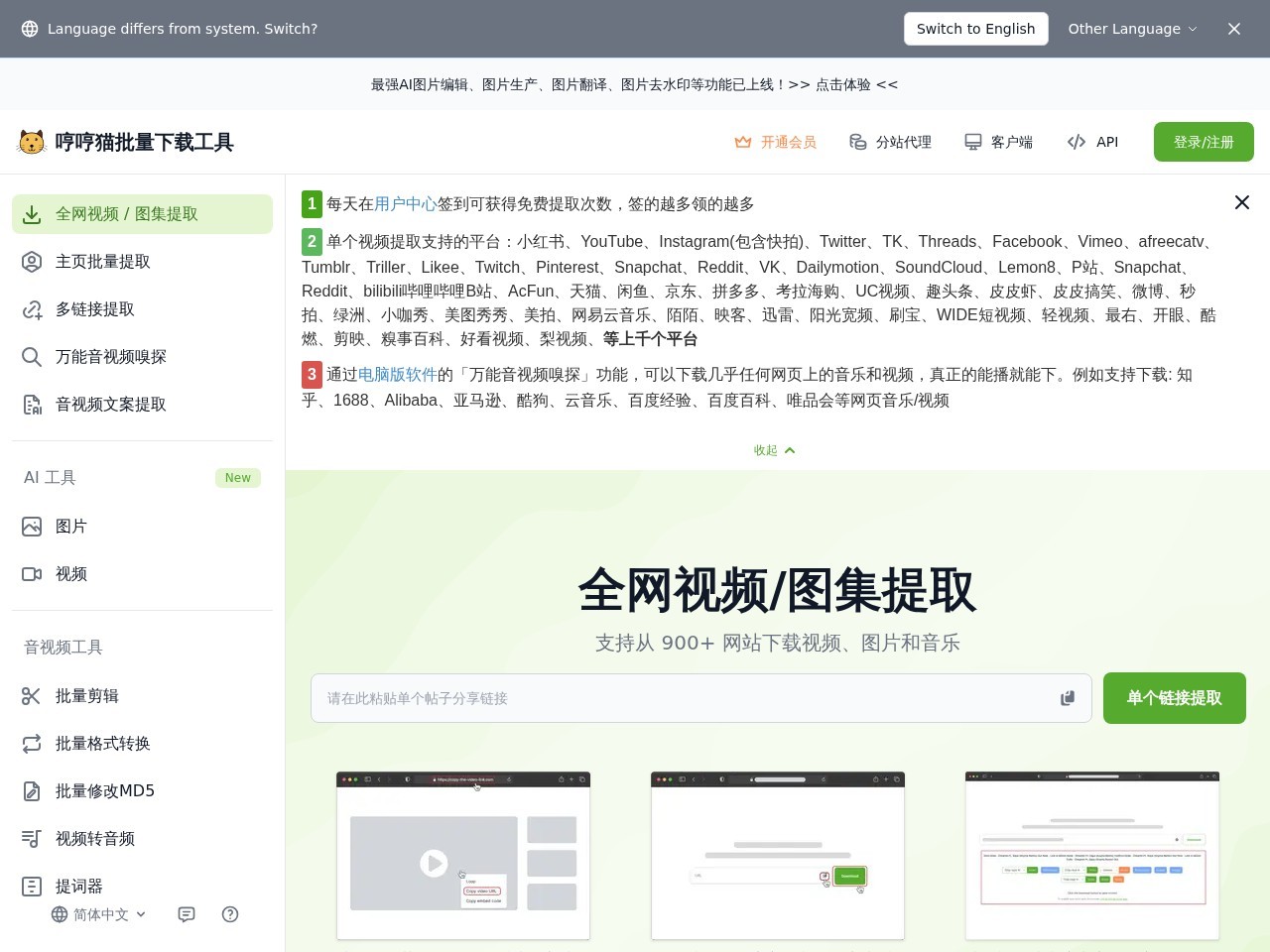Open 音视频文案提取 sidebar item
1270x952 pixels.
point(142,405)
